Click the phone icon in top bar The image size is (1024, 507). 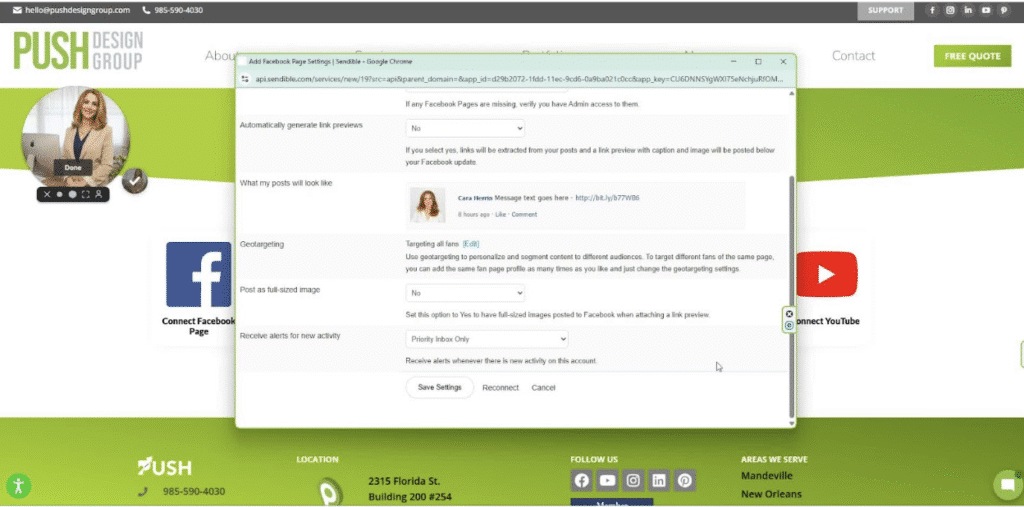pos(146,10)
